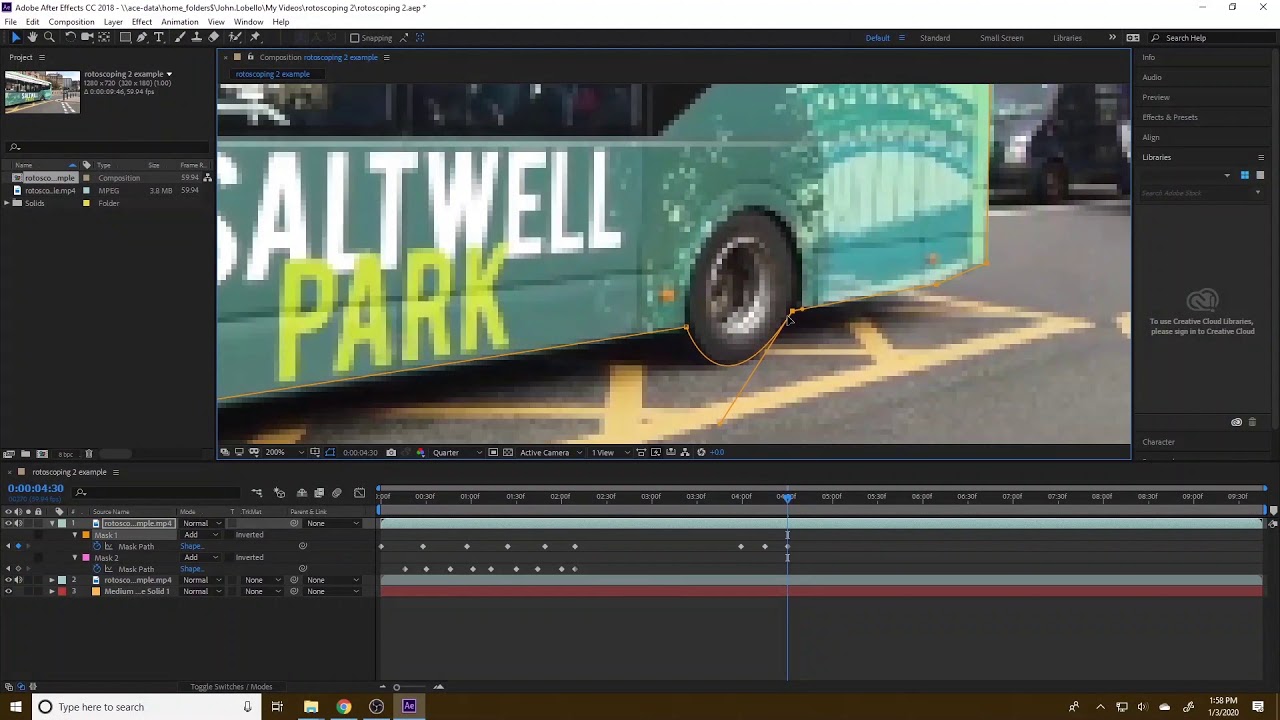Select the Brush tool

pos(180,37)
